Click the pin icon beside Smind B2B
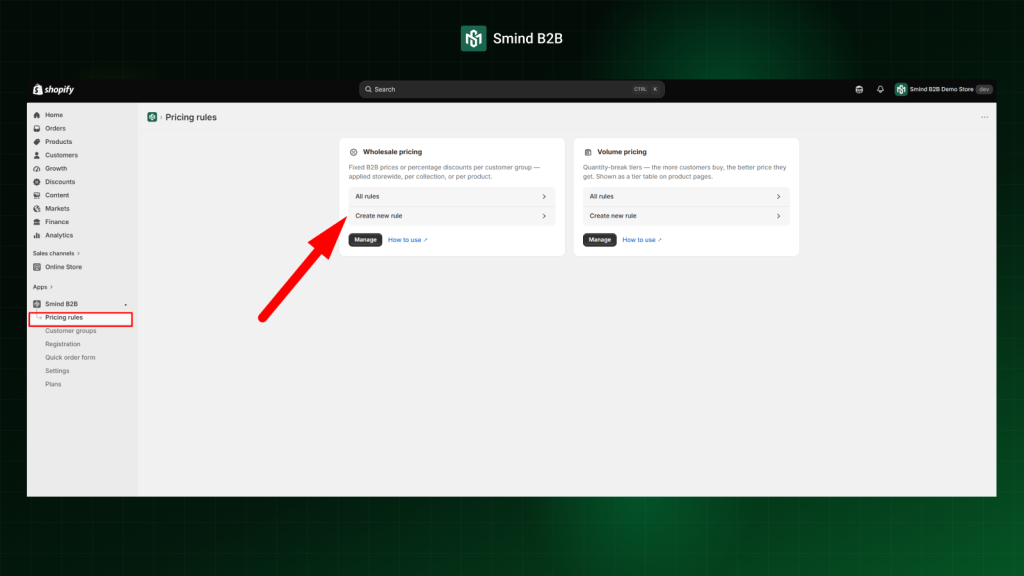 tap(126, 304)
